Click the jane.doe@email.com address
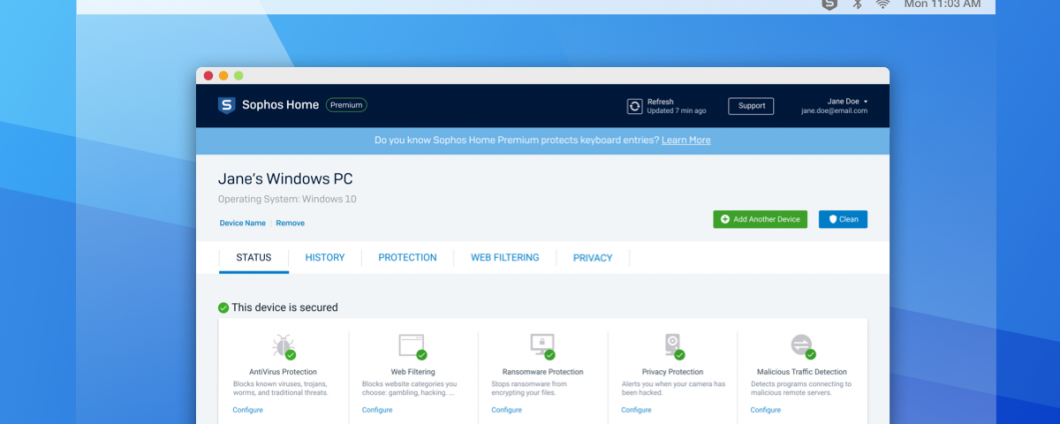1060x424 pixels. (x=834, y=111)
